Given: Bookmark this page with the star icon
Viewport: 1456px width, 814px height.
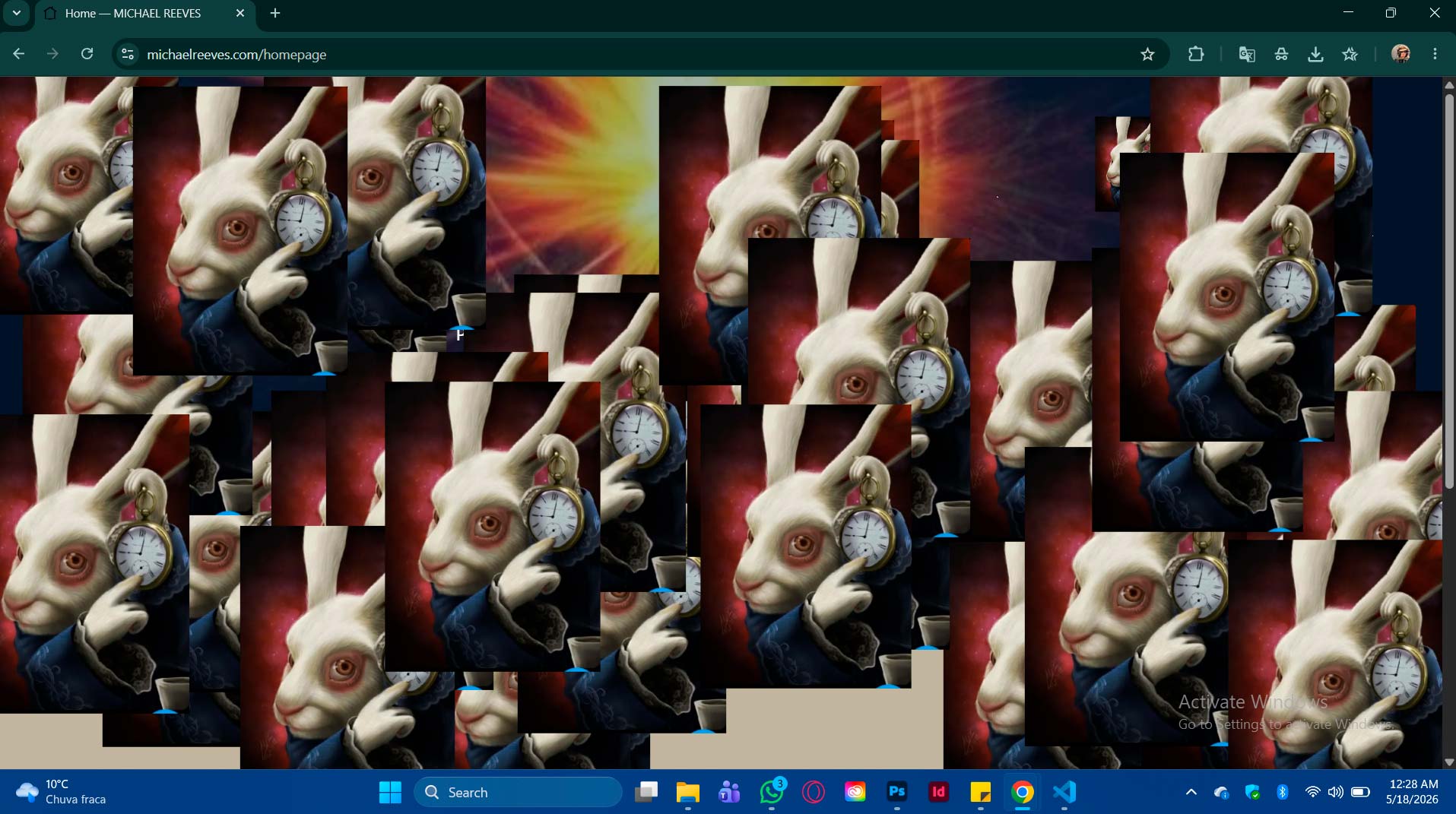Looking at the screenshot, I should coord(1147,54).
